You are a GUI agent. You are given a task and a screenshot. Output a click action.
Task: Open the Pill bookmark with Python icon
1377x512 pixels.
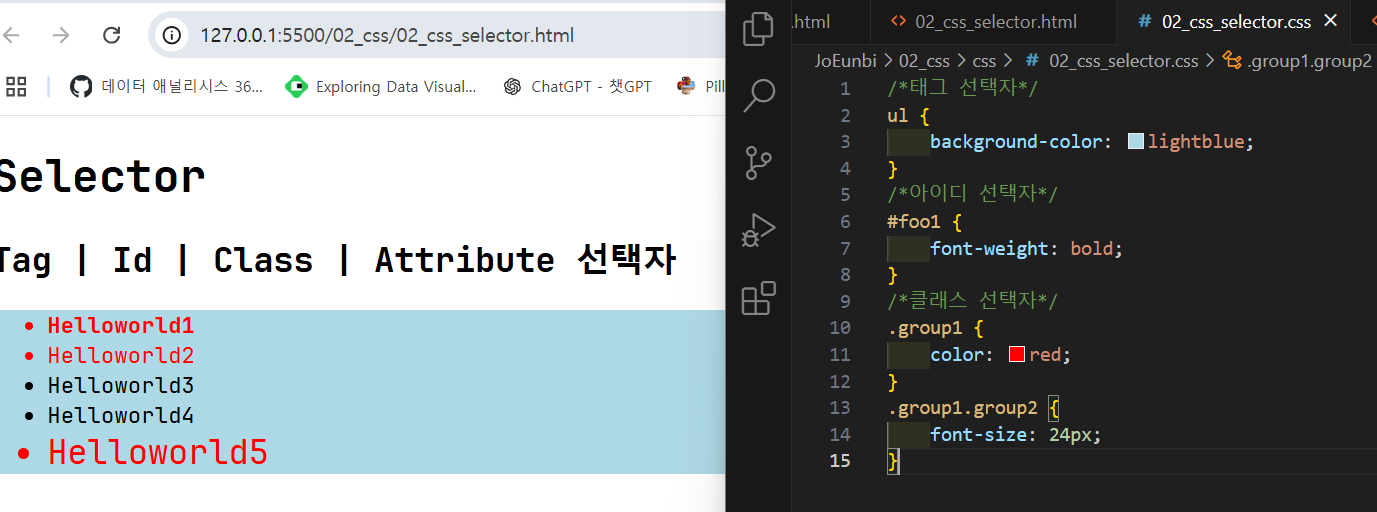[x=701, y=87]
